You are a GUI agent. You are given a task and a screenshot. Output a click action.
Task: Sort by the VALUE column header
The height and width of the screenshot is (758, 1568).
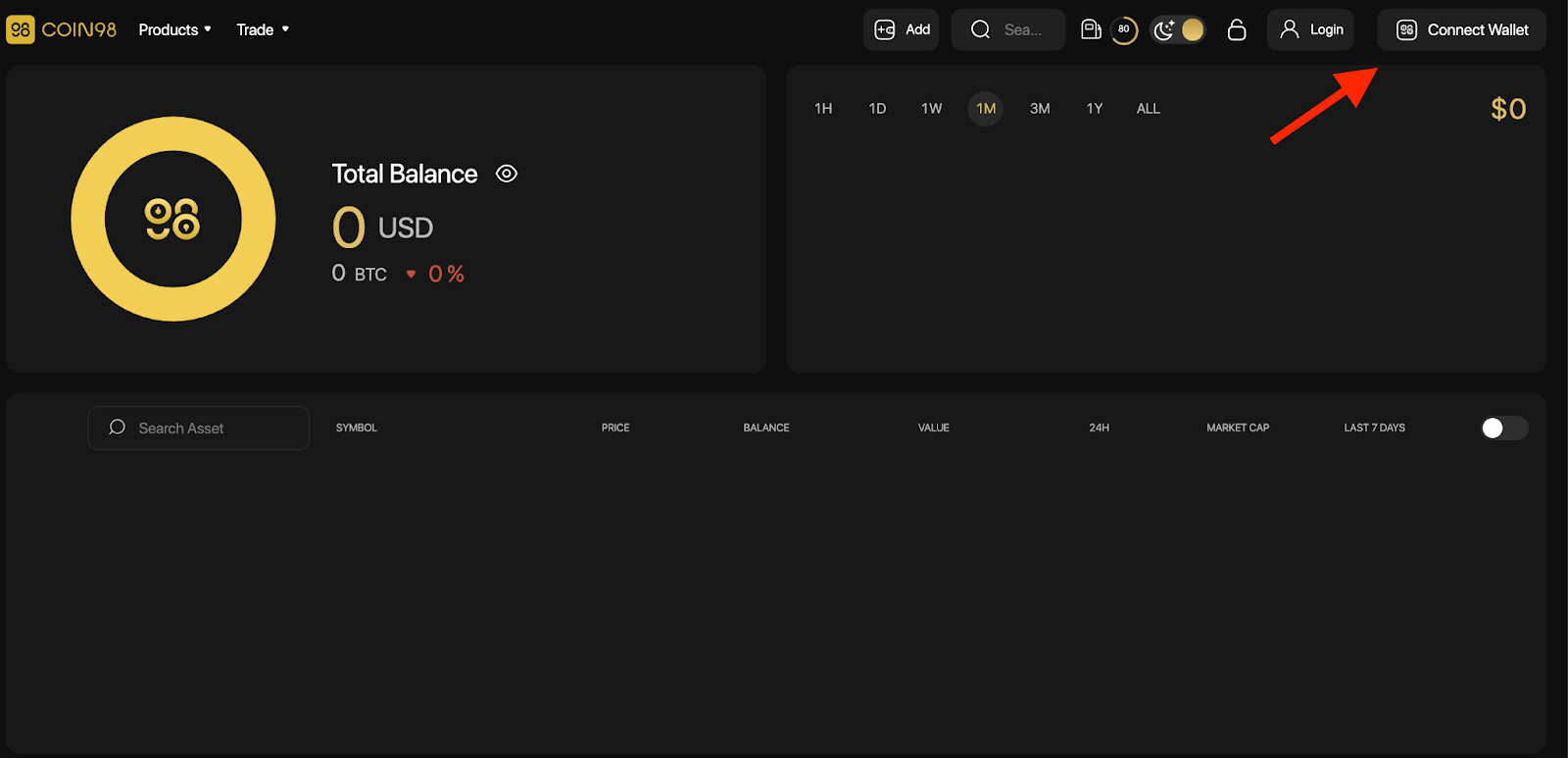tap(934, 428)
